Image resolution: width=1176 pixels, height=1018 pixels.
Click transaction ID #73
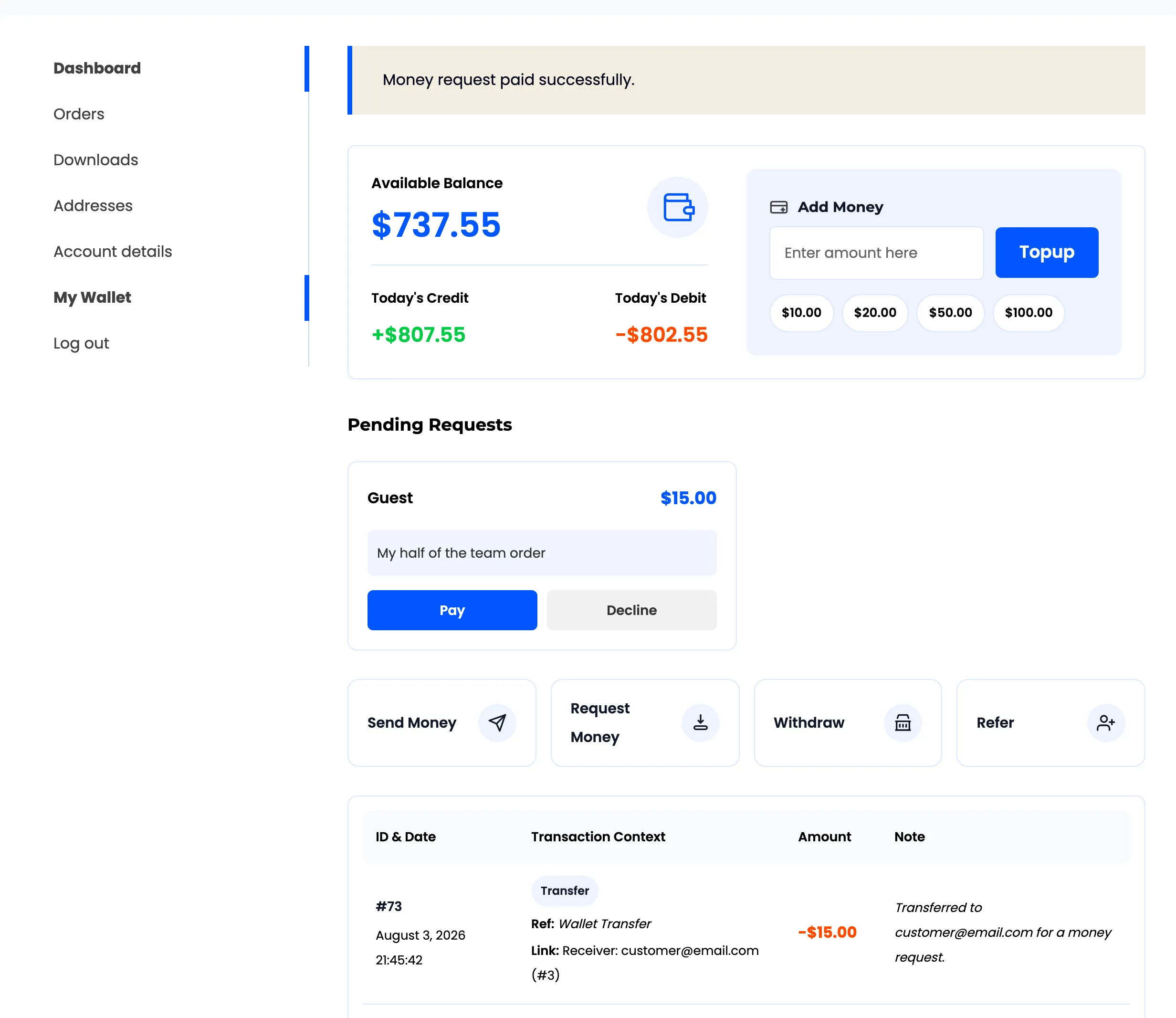(x=389, y=906)
